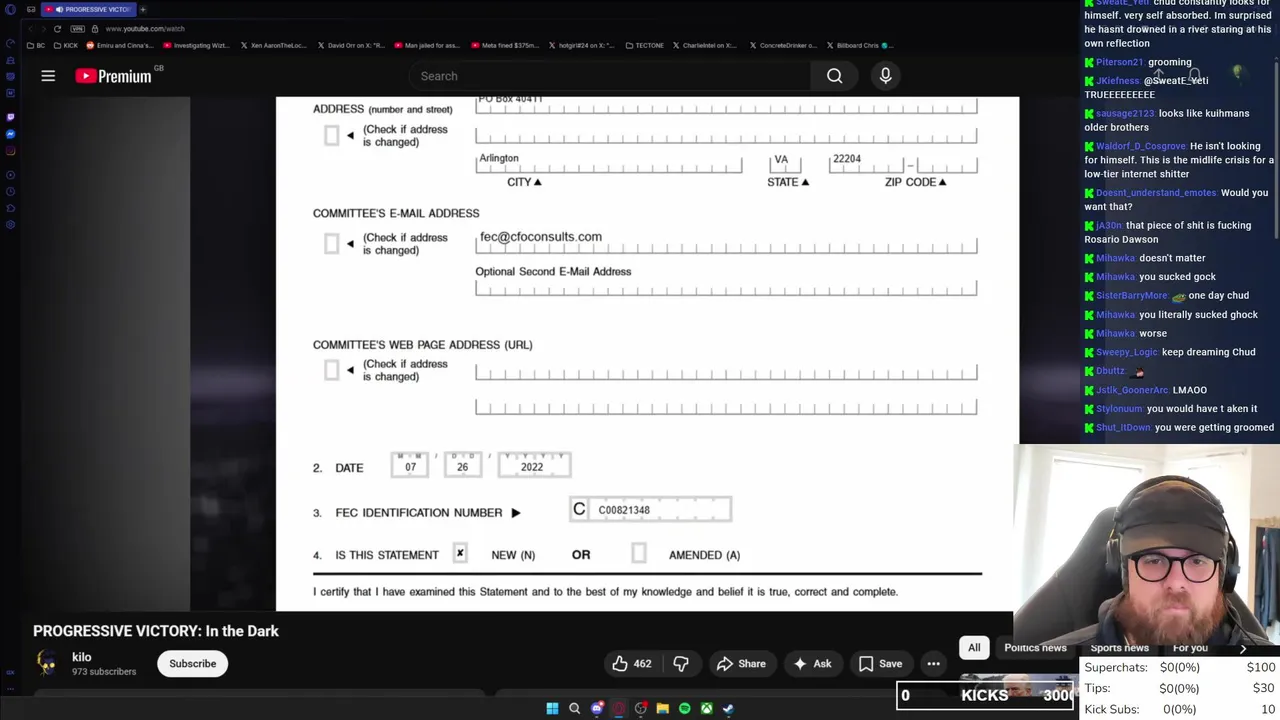Open the Ask feature
Image resolution: width=1280 pixels, height=720 pixels.
click(x=812, y=664)
